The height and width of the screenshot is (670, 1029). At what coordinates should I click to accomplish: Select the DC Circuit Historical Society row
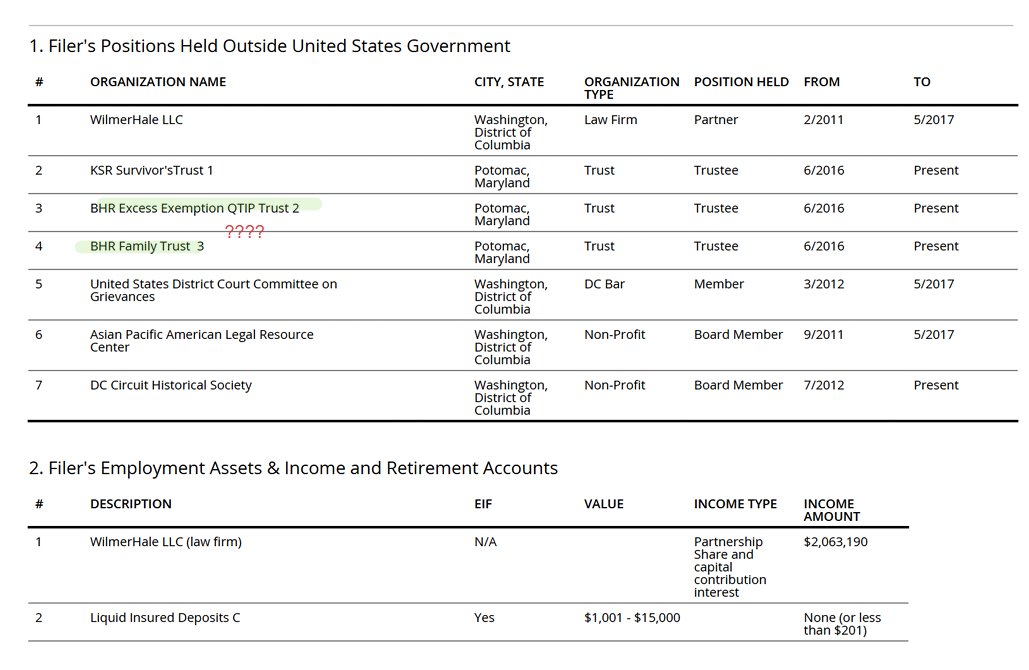click(x=171, y=385)
